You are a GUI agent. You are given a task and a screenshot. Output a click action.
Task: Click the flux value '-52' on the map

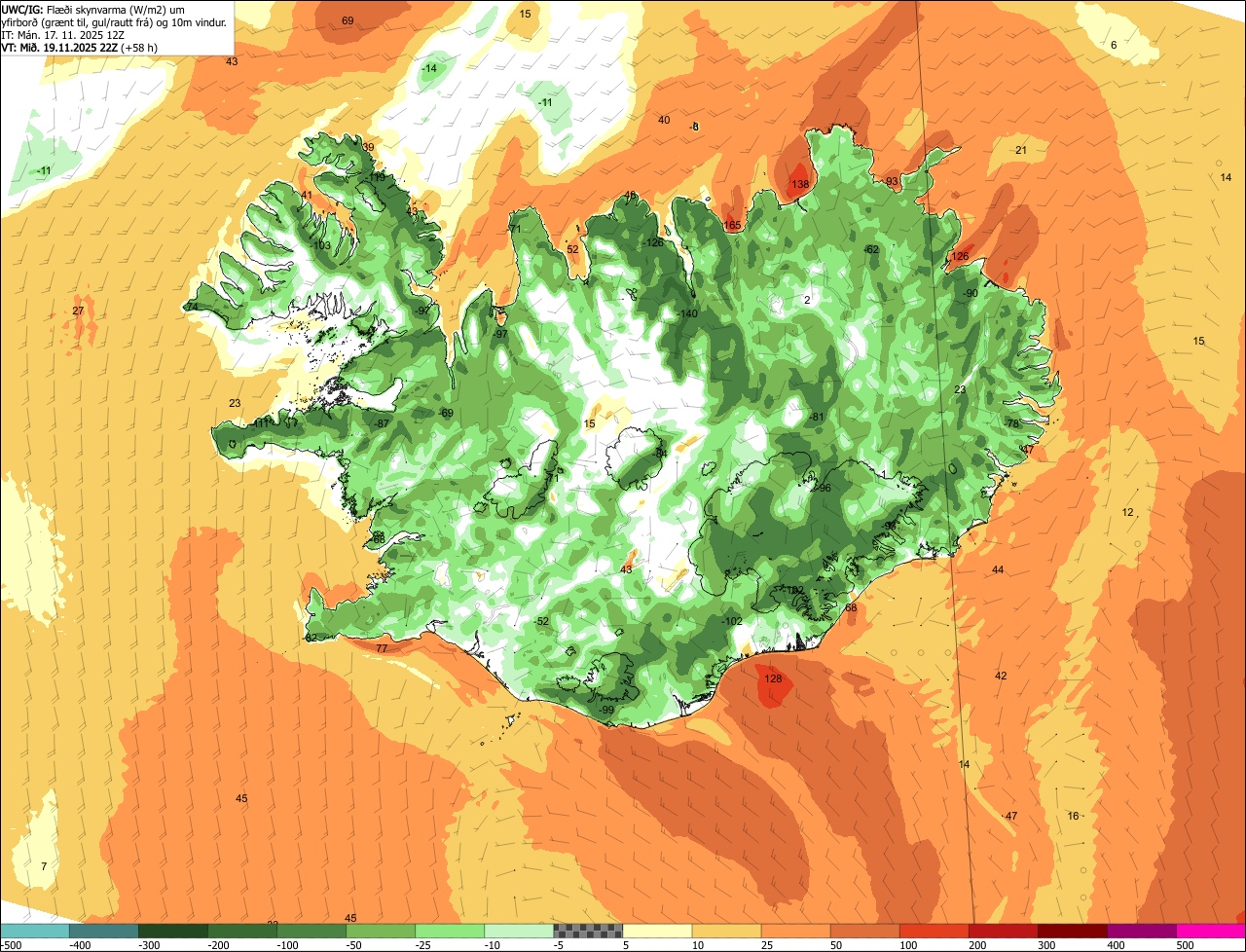click(541, 622)
